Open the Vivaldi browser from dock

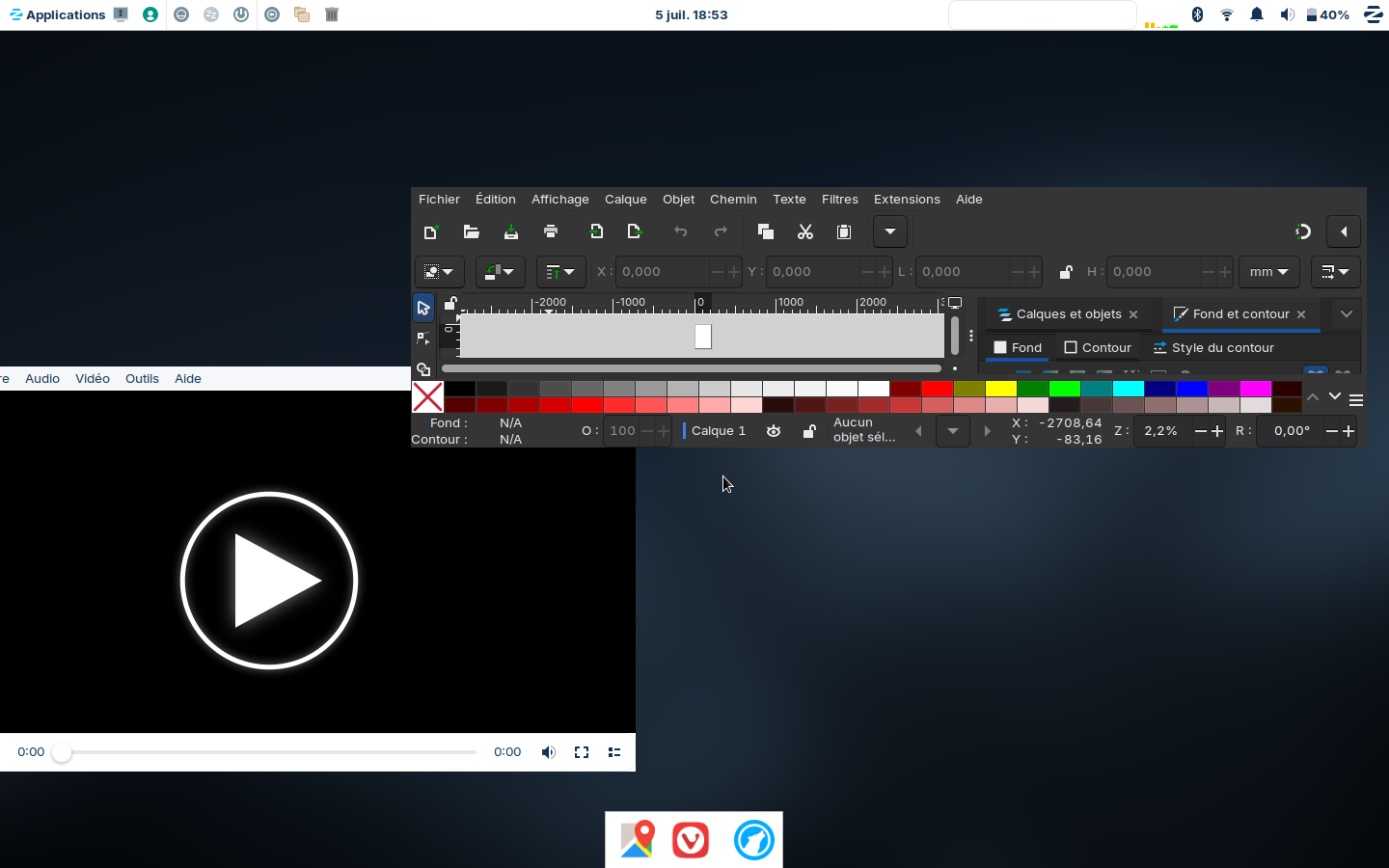(x=691, y=840)
